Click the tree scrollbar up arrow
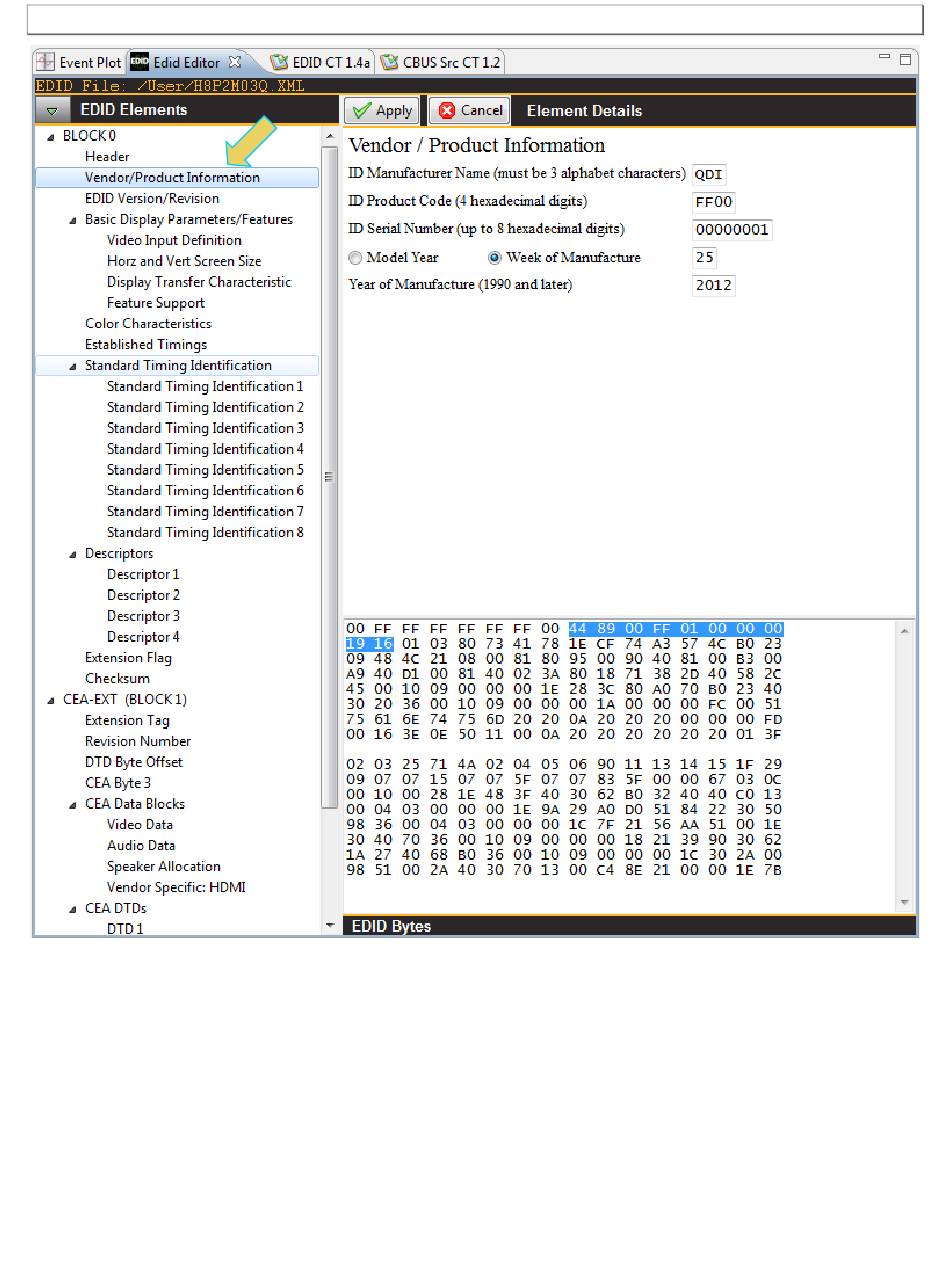The image size is (950, 1267). click(x=331, y=136)
